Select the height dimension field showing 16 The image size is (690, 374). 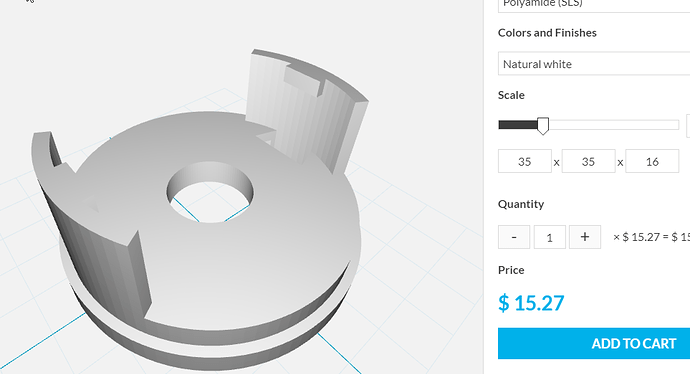[652, 161]
